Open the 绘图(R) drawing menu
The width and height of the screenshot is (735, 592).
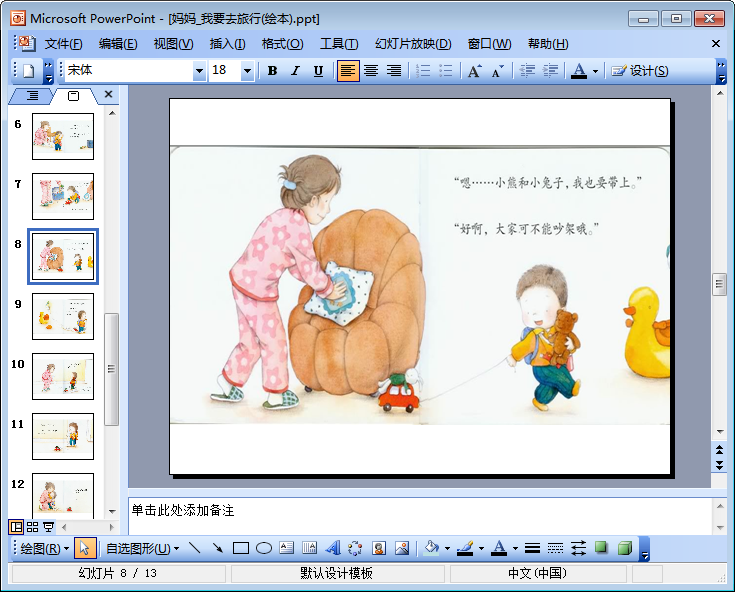pos(45,548)
